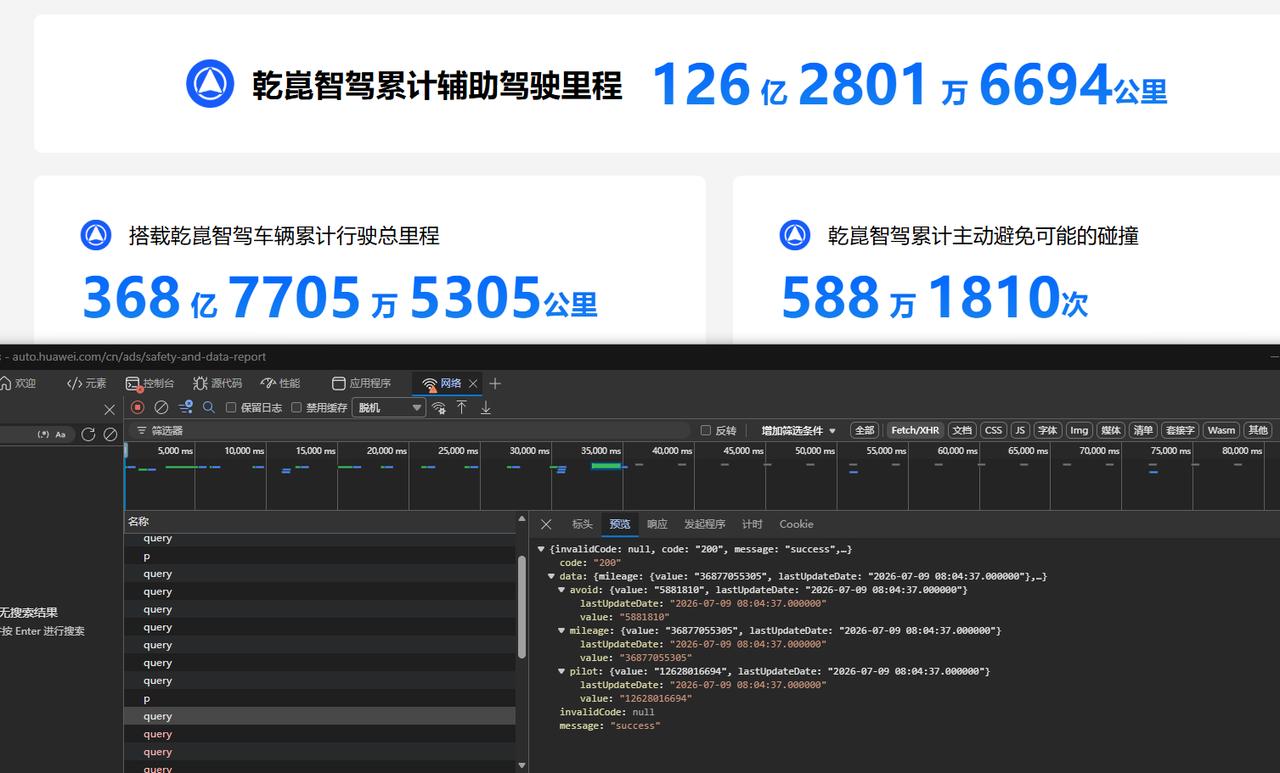Clear the network log
Screen dimensions: 1280x773
coord(161,407)
